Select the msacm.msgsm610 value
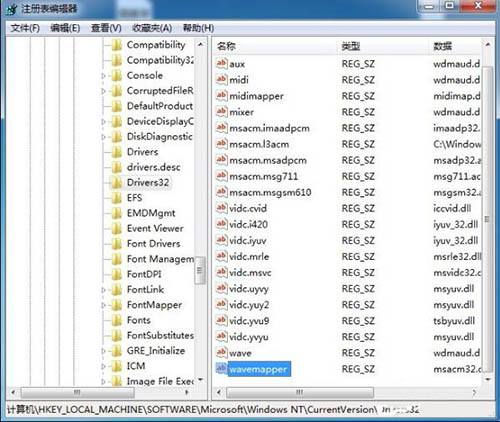 click(270, 192)
